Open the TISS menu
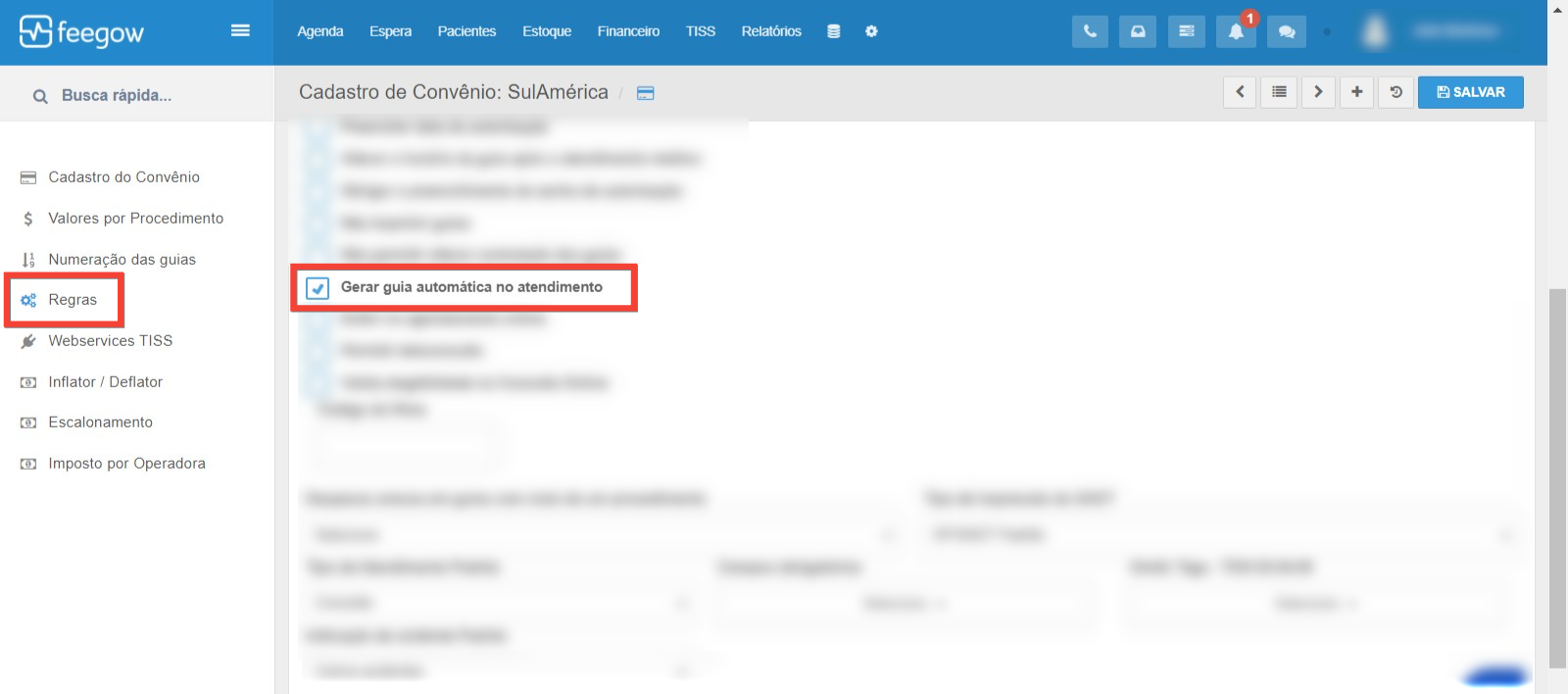 pyautogui.click(x=701, y=31)
